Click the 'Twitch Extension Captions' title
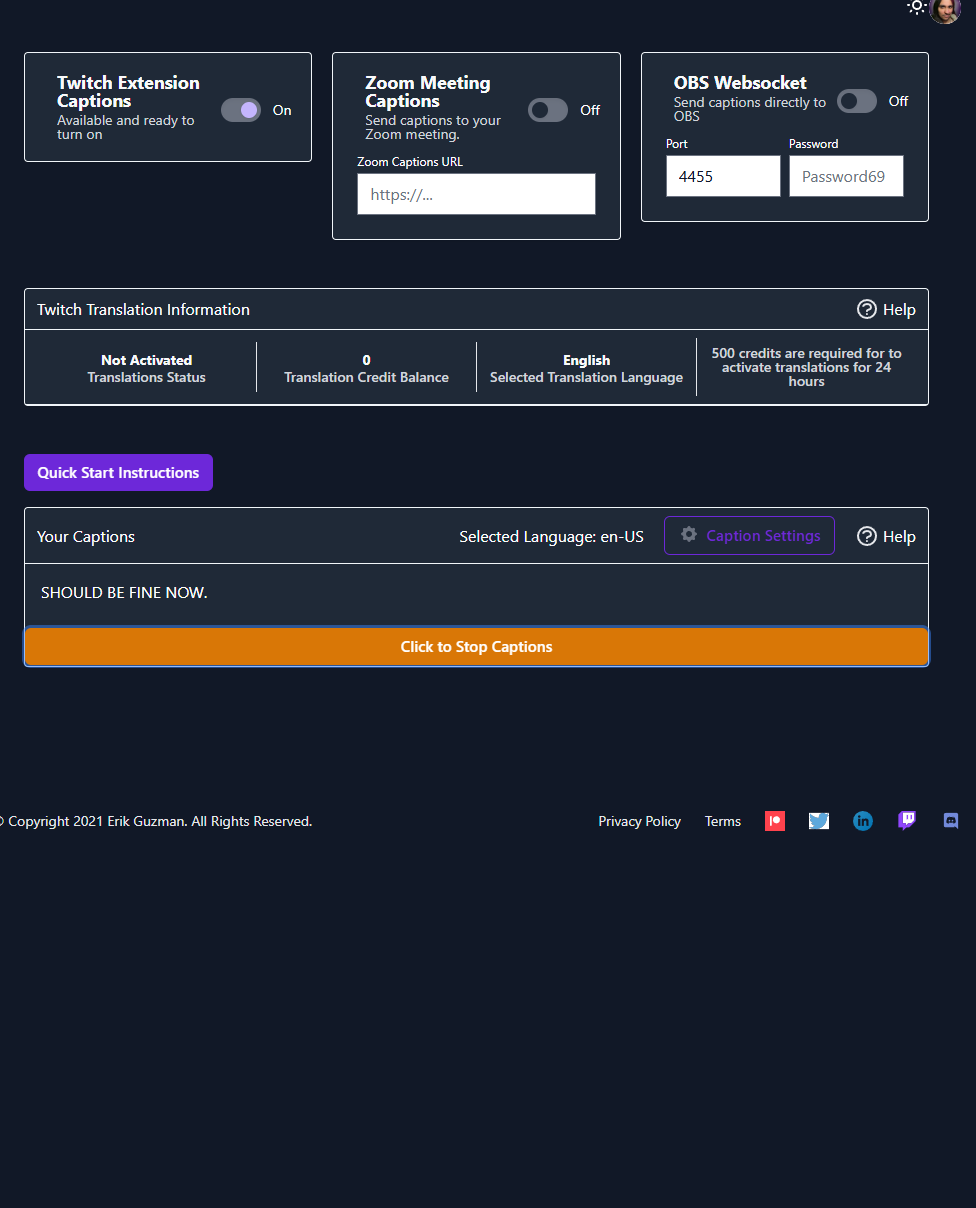Viewport: 976px width, 1208px height. (x=128, y=92)
